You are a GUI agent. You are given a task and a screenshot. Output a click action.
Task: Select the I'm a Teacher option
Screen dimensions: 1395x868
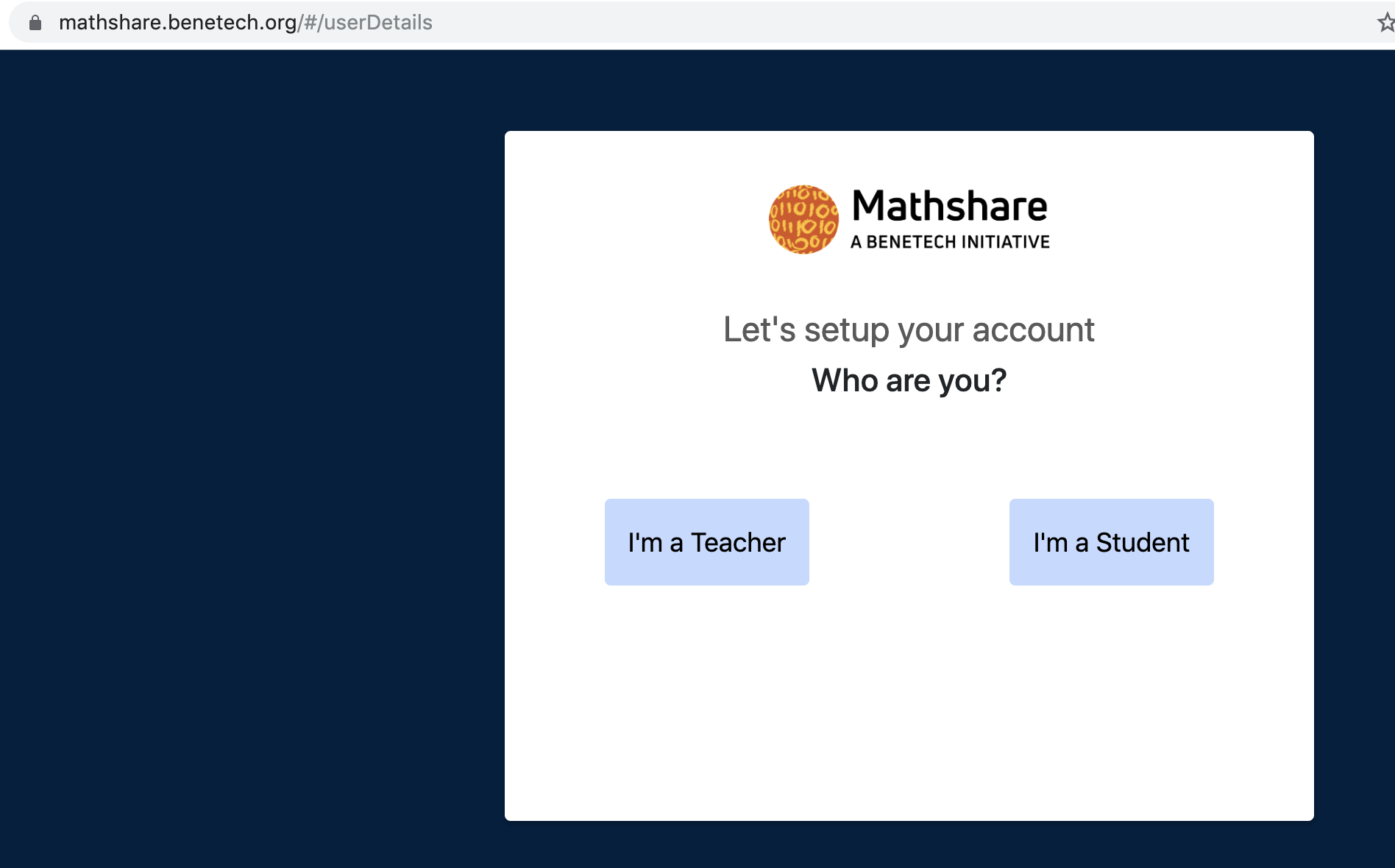coord(706,542)
